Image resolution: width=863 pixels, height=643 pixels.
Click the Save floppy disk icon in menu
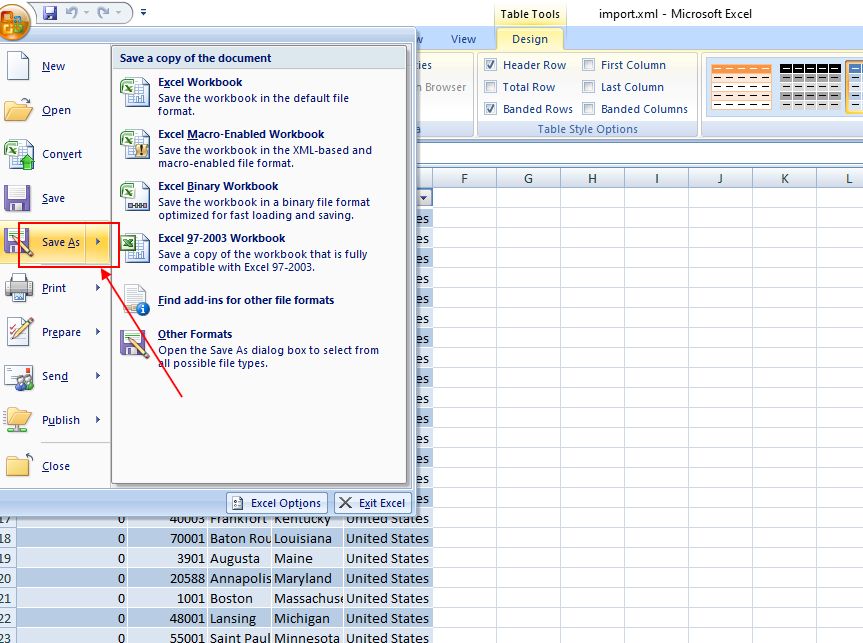(x=18, y=198)
